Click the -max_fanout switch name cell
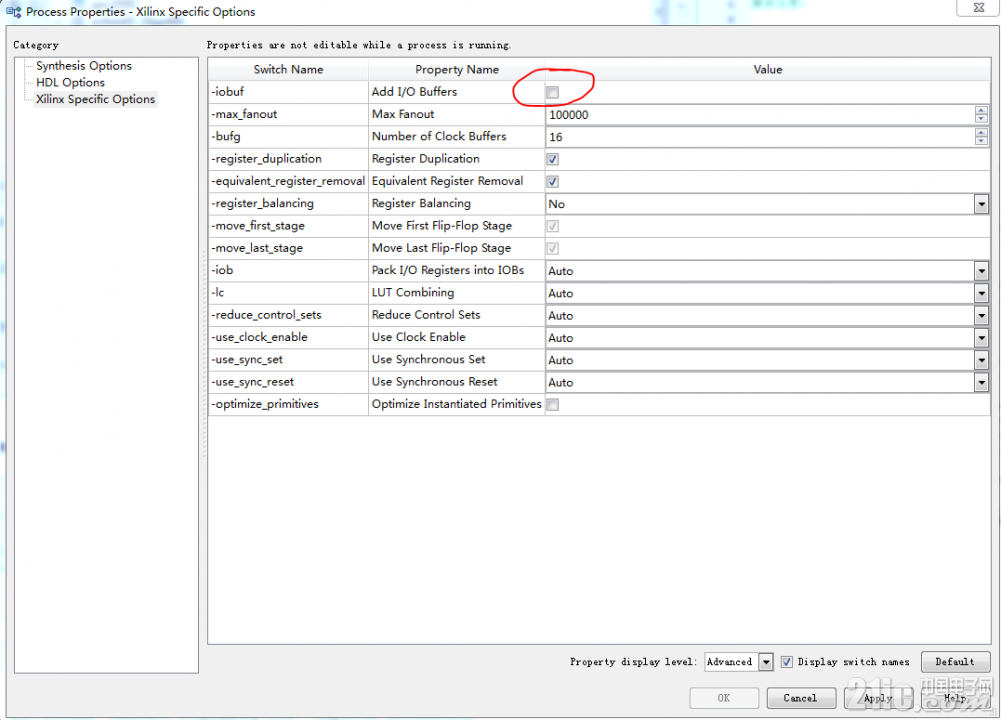Screen dimensions: 1001x720 click(x=289, y=114)
